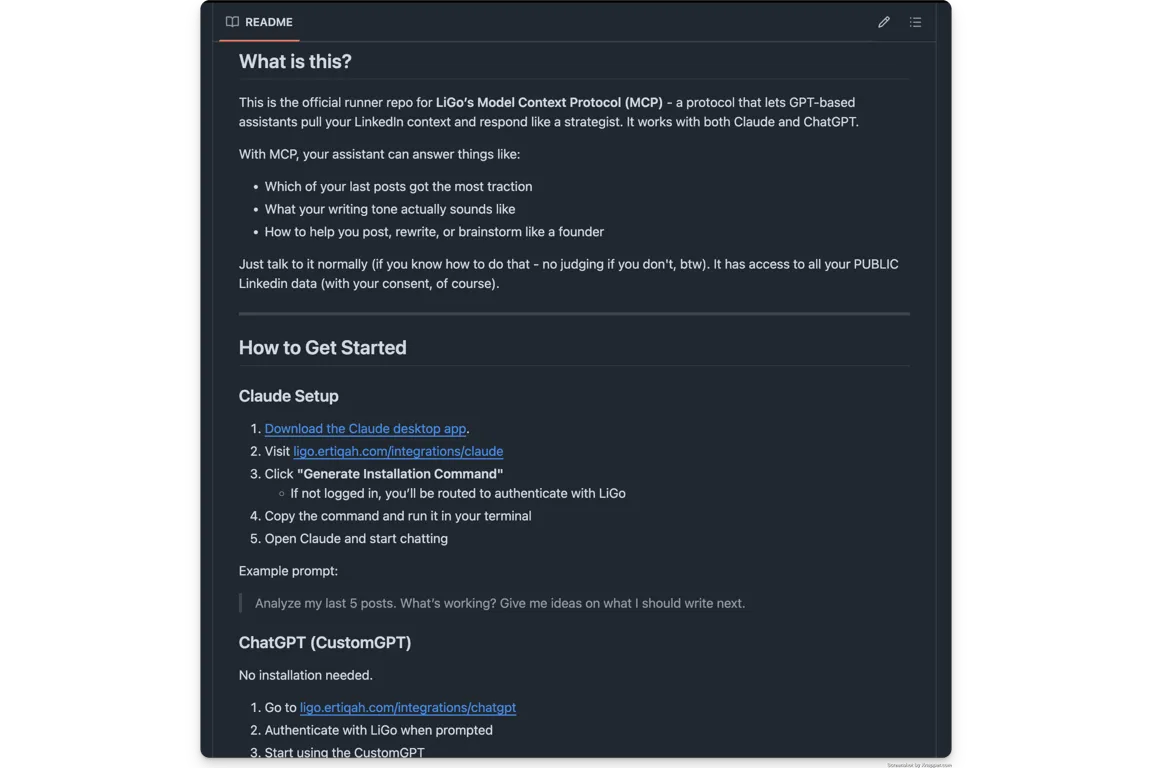Click bullet about posts getting most traction
This screenshot has width=1152, height=768.
(398, 186)
